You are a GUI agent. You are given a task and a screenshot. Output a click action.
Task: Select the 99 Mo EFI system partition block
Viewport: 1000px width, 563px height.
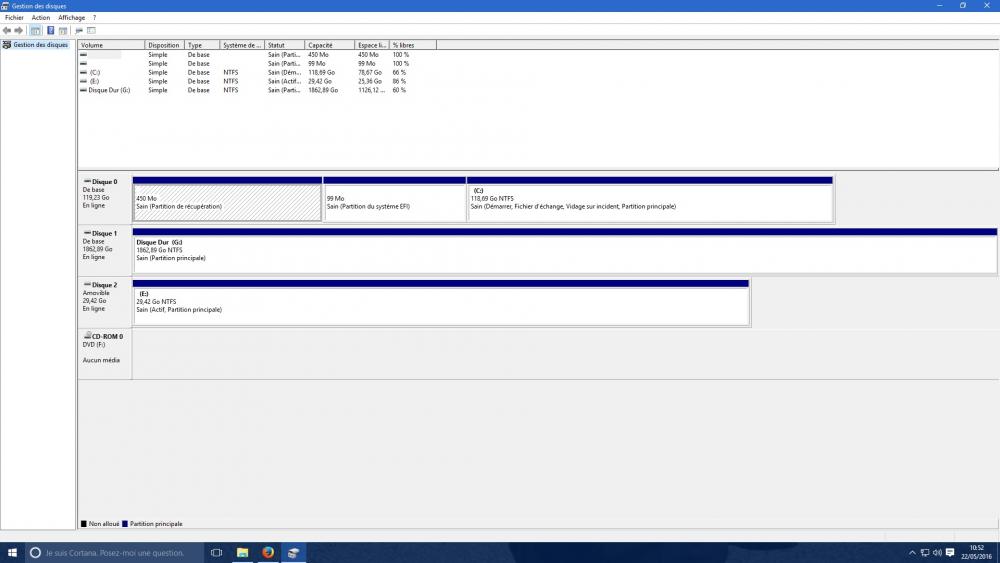[395, 200]
